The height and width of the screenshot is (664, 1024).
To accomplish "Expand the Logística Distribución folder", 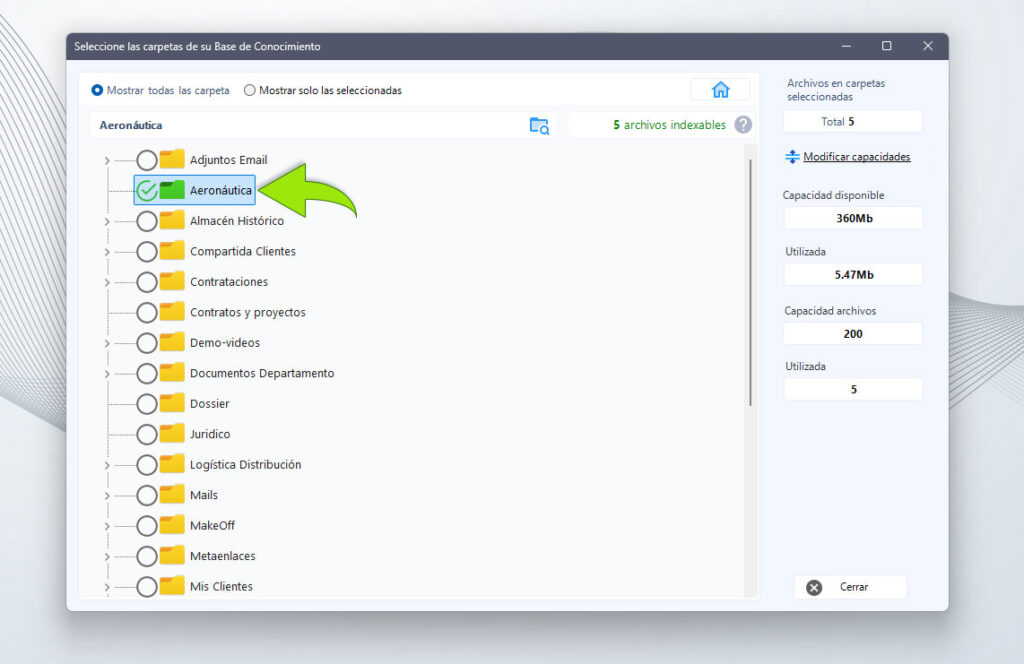I will pyautogui.click(x=107, y=465).
